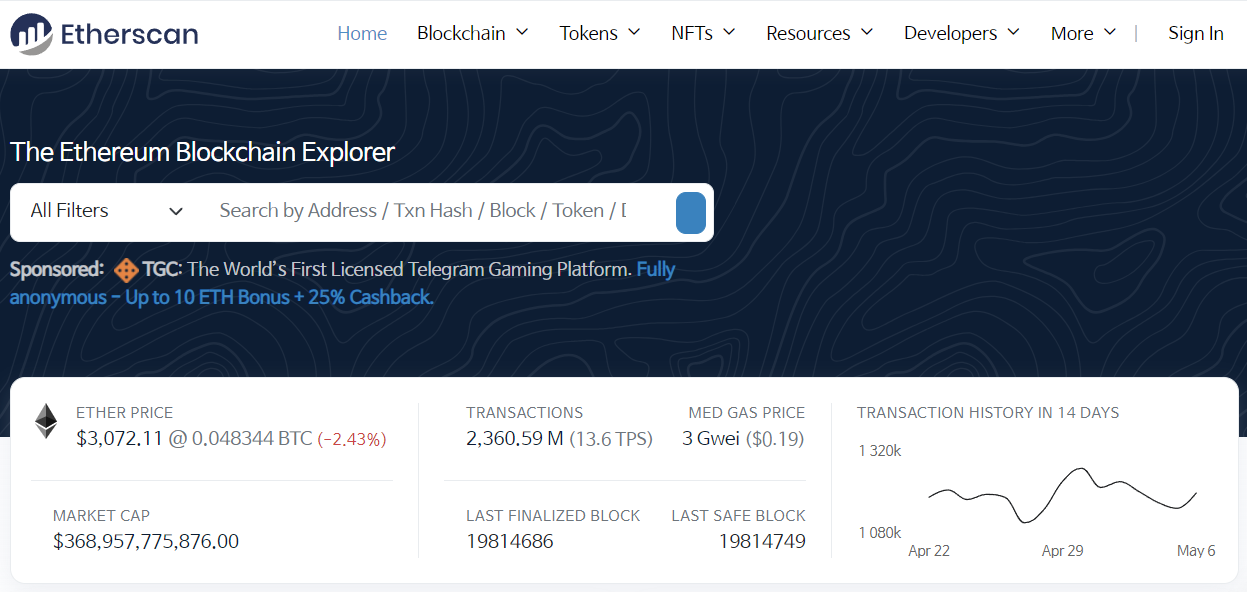Viewport: 1247px width, 592px height.
Task: Open the Resources menu
Action: coord(820,33)
